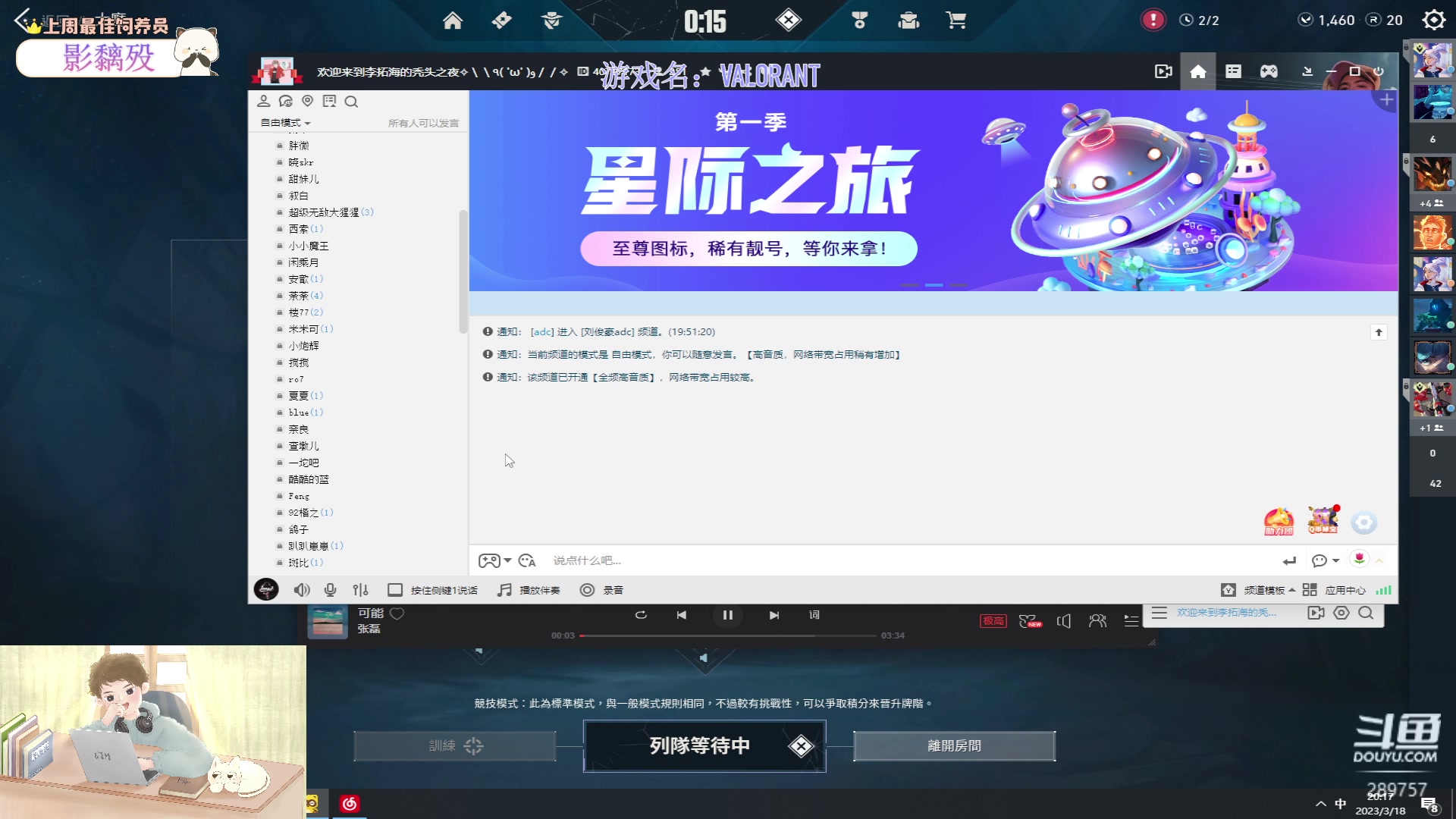The height and width of the screenshot is (819, 1456).
Task: Toggle the speaker volume icon in YY bottom bar
Action: pyautogui.click(x=302, y=590)
